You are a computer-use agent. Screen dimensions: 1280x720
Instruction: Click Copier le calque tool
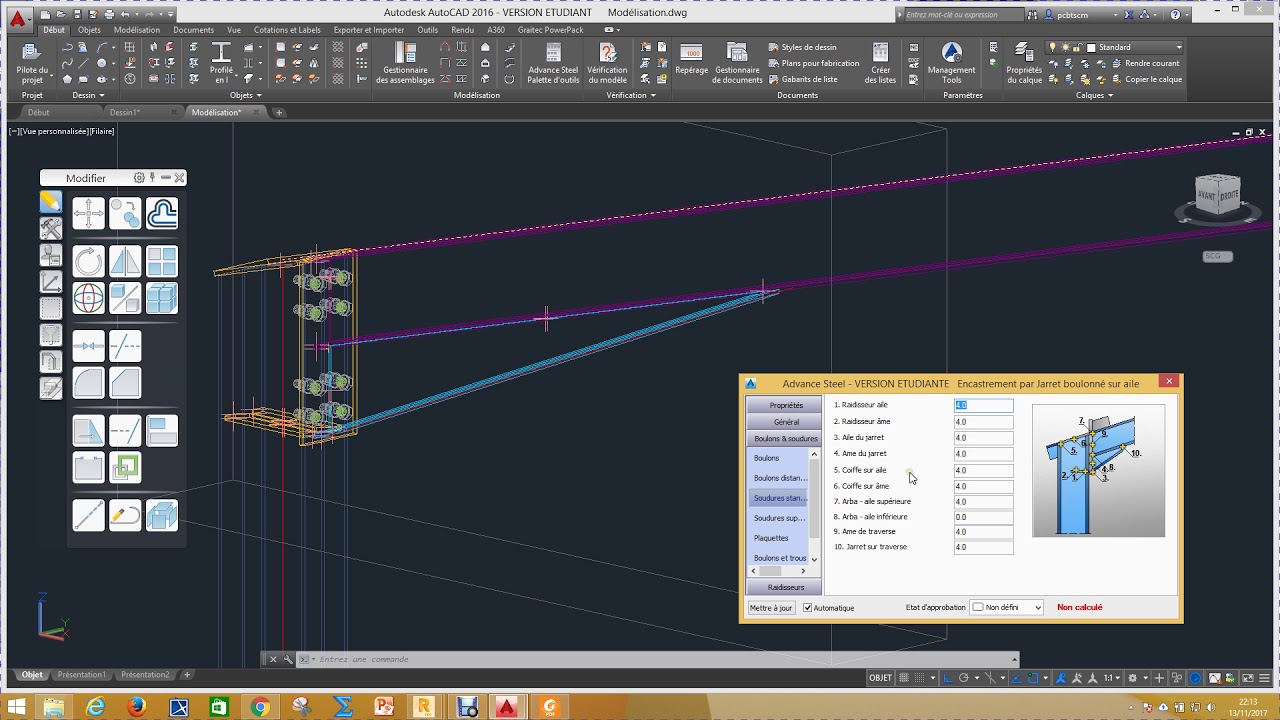click(1145, 79)
